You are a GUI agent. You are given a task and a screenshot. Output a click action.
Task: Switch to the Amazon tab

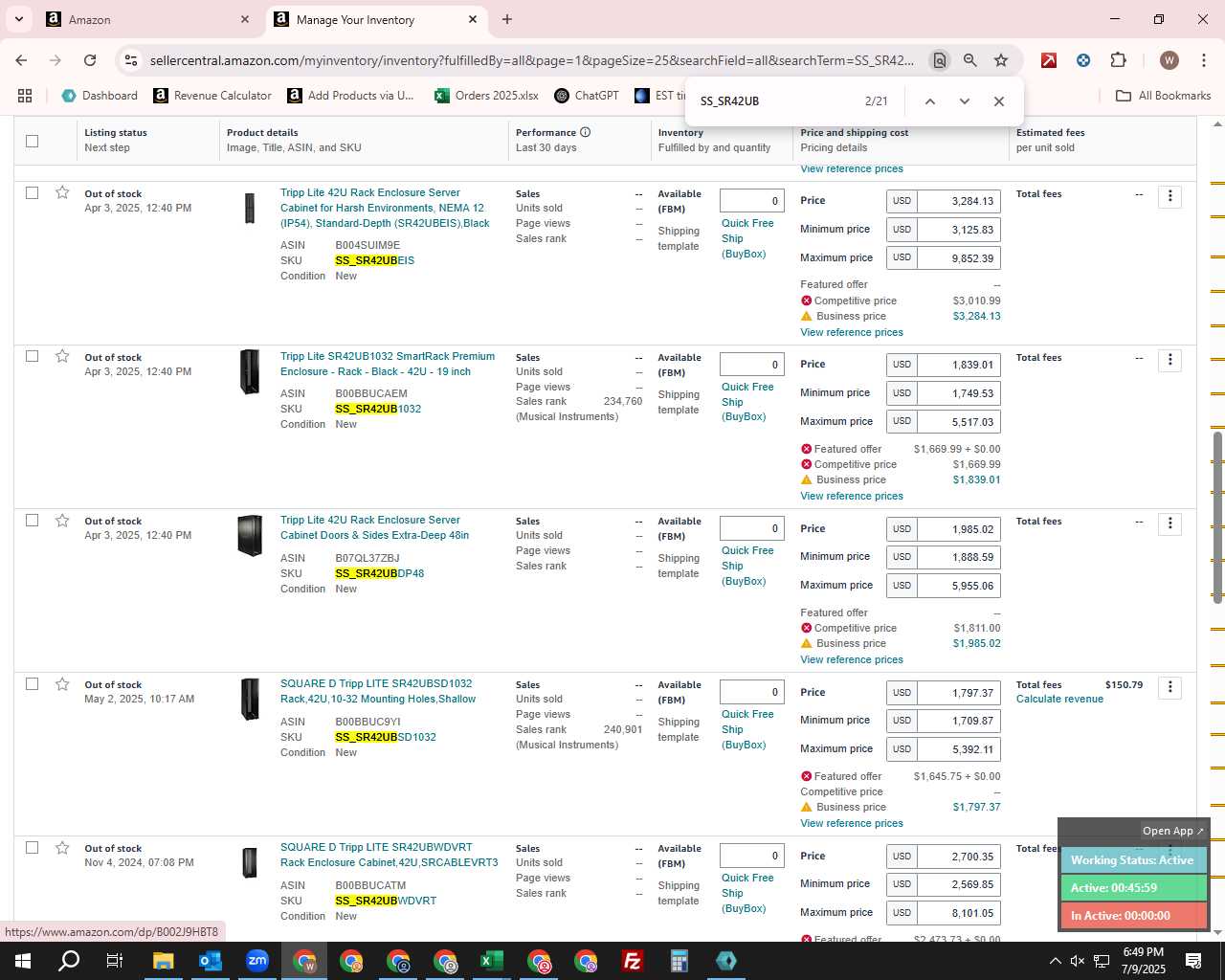tap(148, 19)
